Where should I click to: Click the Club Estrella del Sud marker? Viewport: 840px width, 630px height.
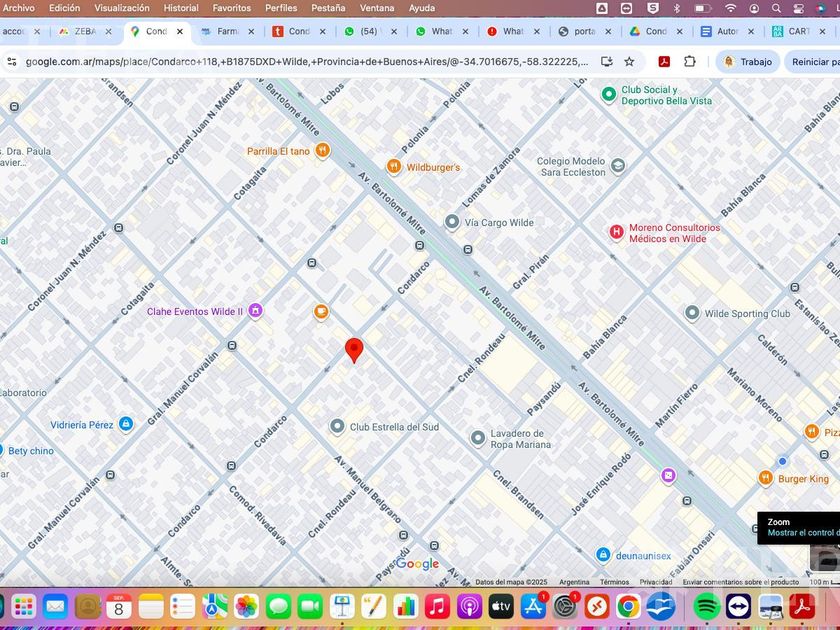coord(337,427)
